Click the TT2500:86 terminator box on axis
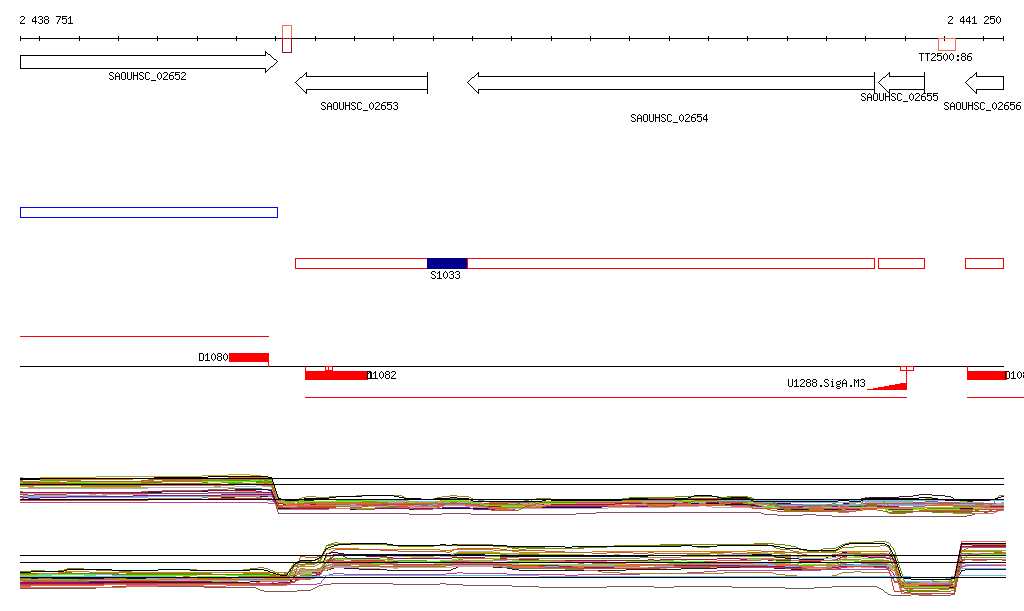 (x=947, y=44)
